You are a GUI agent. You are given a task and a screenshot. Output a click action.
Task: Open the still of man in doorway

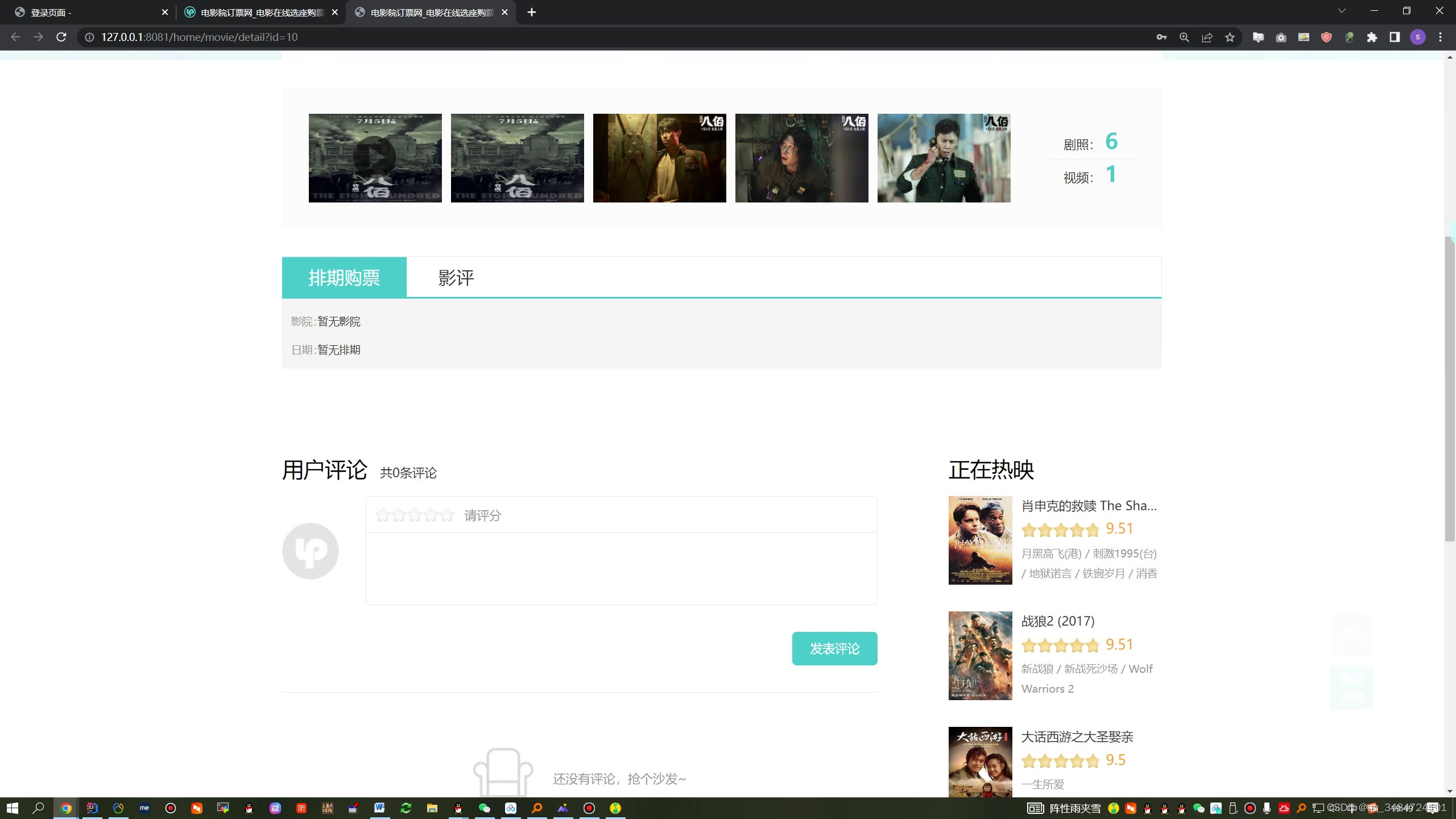click(x=659, y=158)
